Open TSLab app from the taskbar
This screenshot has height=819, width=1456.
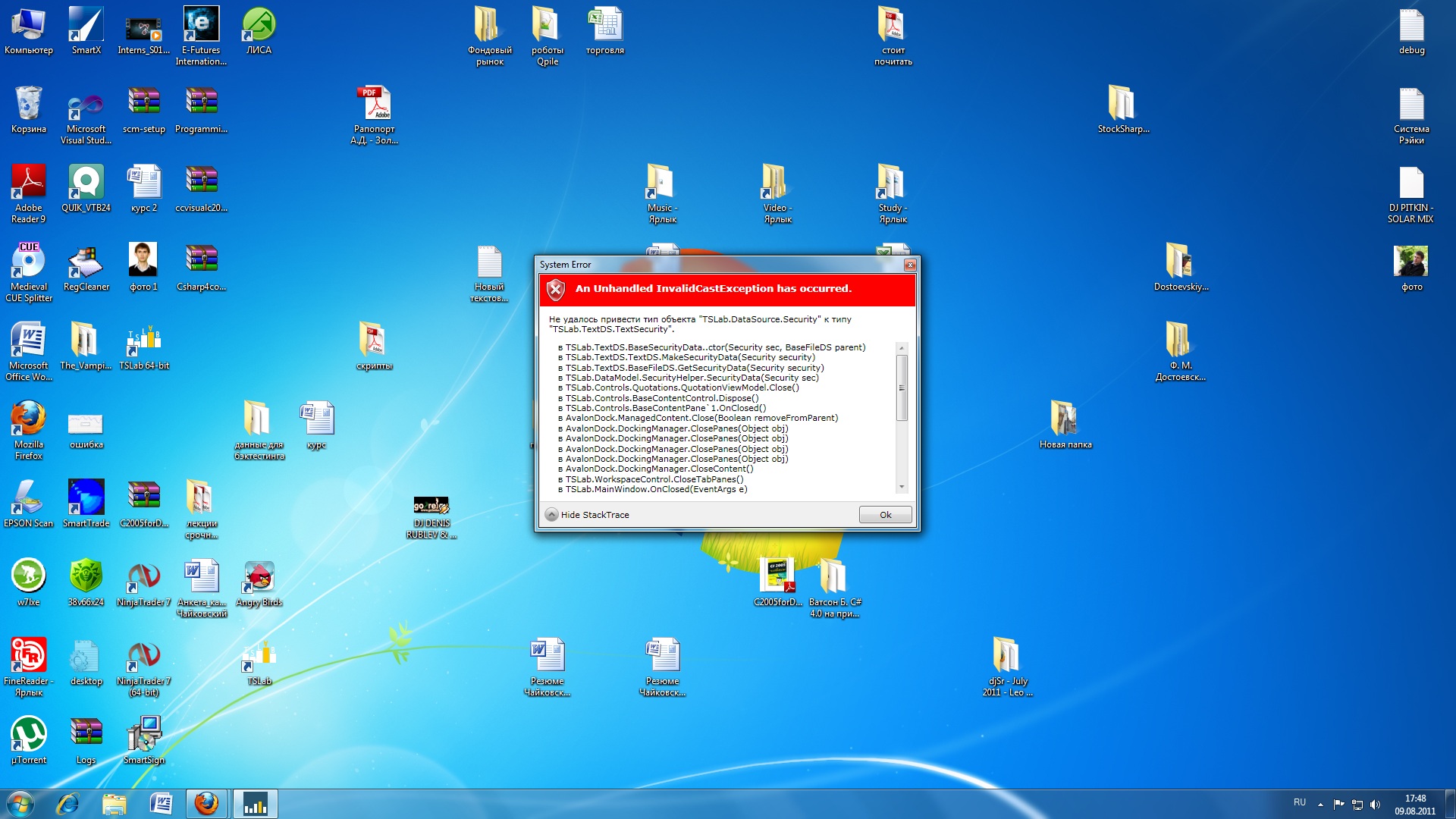(x=255, y=804)
